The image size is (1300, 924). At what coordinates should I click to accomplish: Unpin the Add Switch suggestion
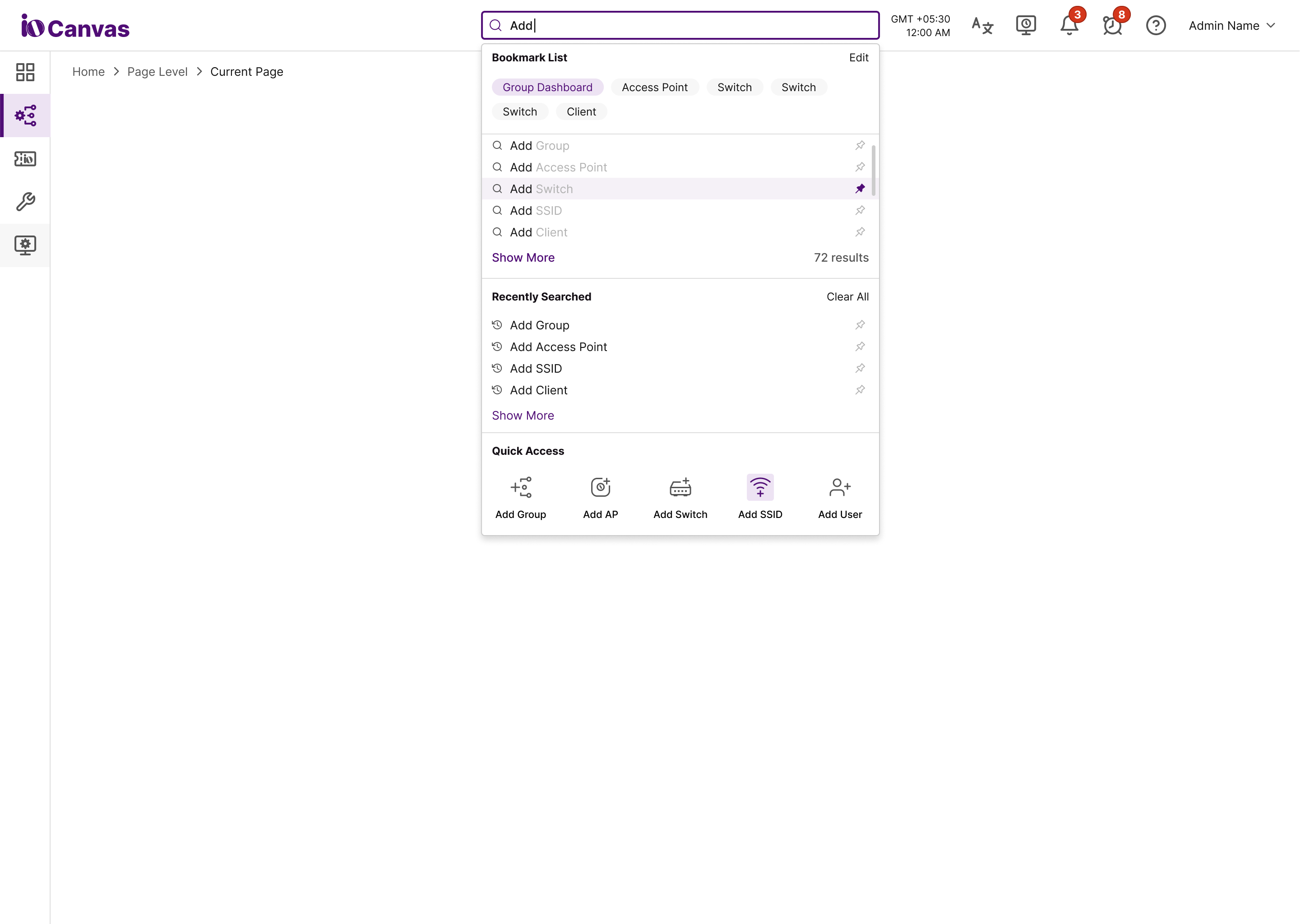point(860,189)
